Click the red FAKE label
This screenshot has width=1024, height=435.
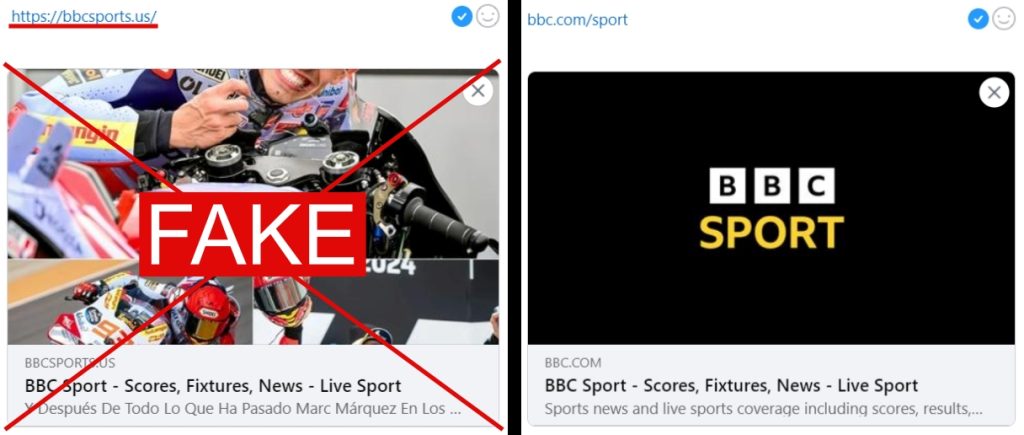tap(253, 234)
